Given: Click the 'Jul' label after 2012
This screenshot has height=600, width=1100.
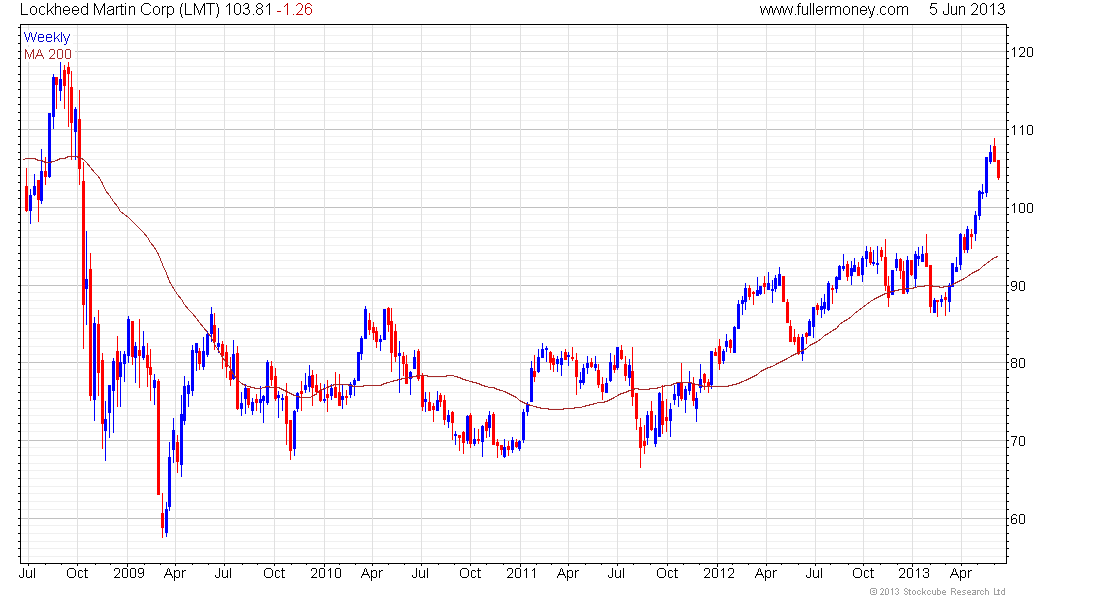Looking at the screenshot, I should coord(814,573).
